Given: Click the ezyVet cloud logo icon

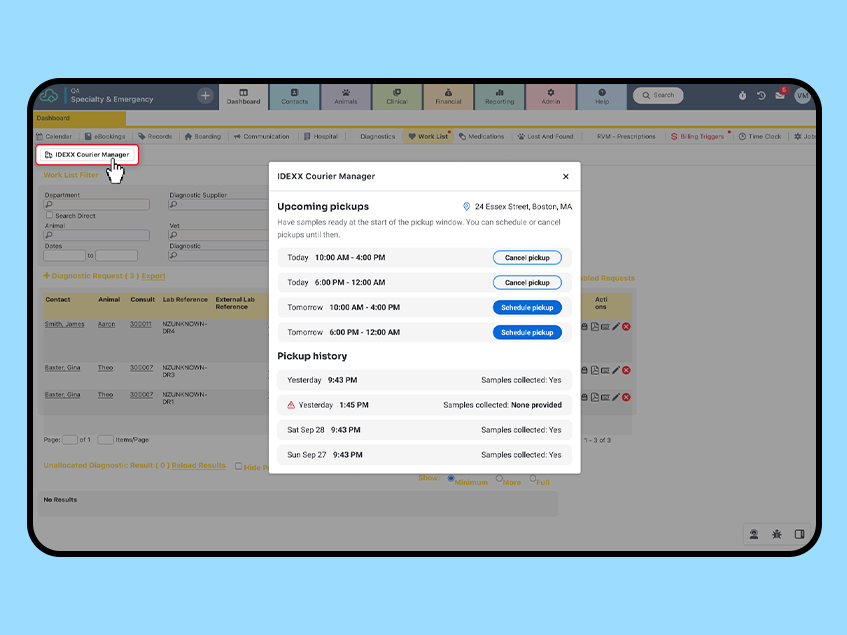Looking at the screenshot, I should 49,96.
